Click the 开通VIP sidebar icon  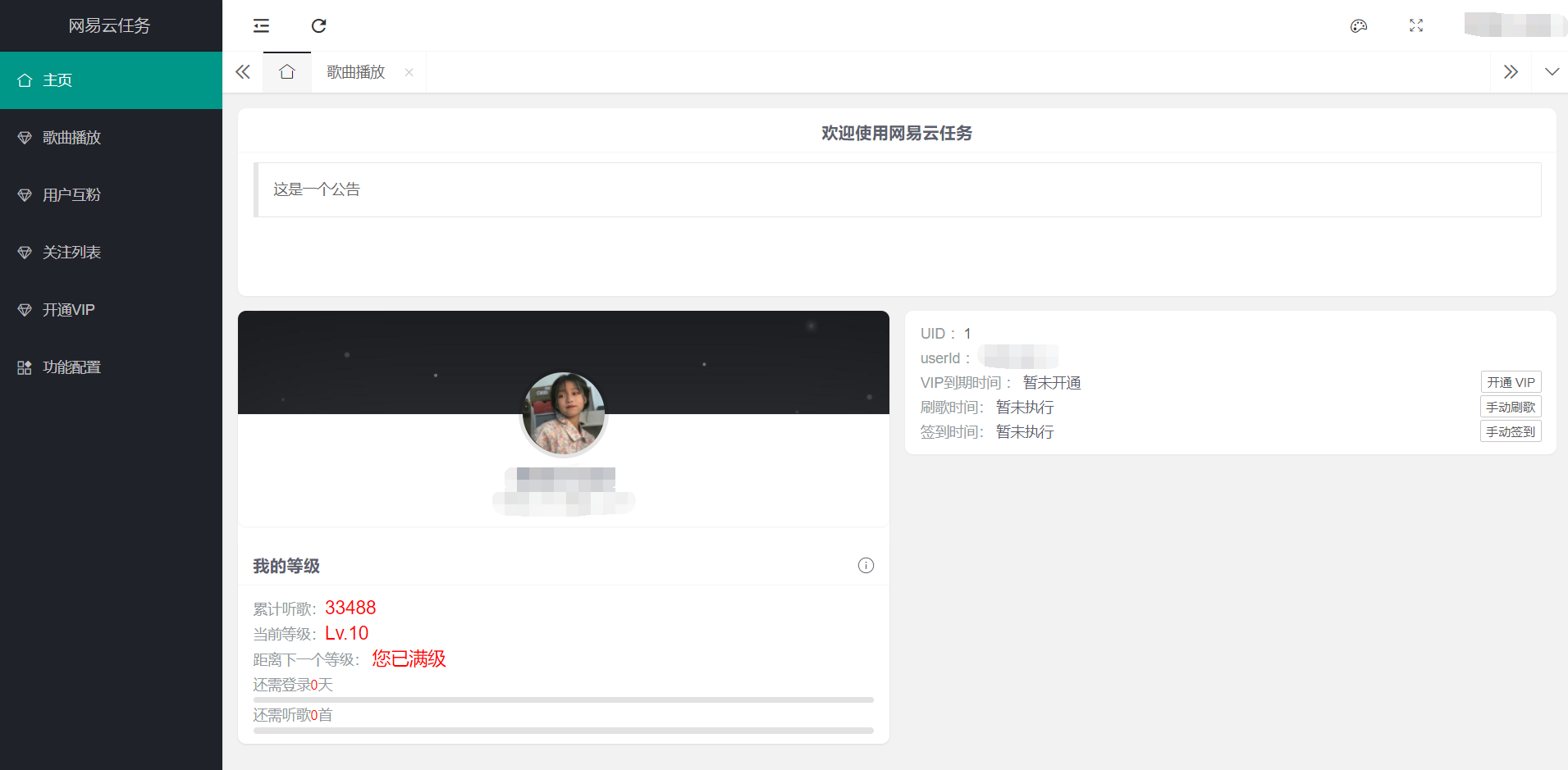tap(24, 309)
